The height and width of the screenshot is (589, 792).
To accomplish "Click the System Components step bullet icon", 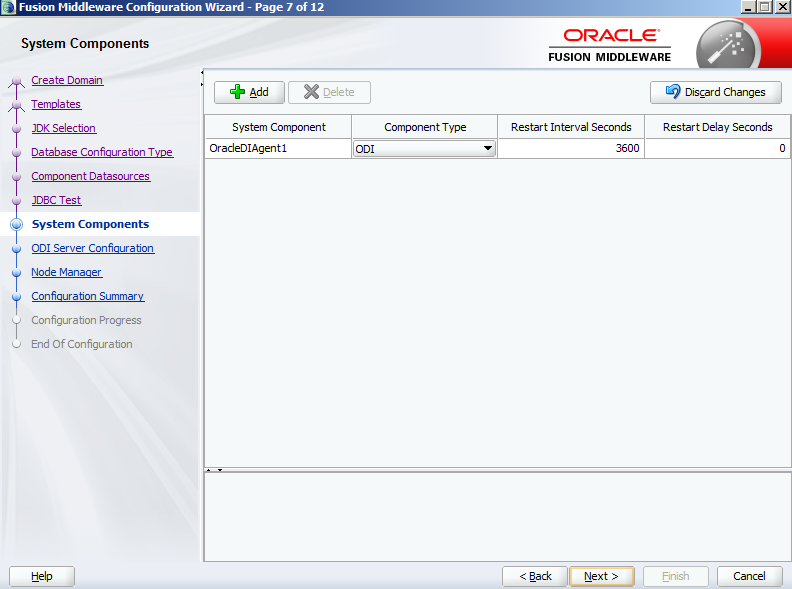I will coord(16,225).
